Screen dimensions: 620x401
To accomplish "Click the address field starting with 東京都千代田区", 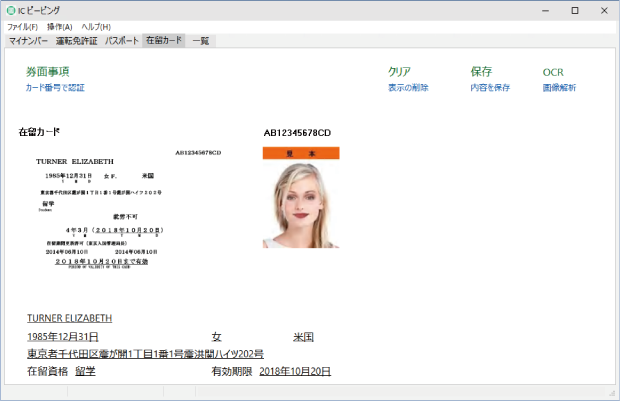I will point(145,354).
